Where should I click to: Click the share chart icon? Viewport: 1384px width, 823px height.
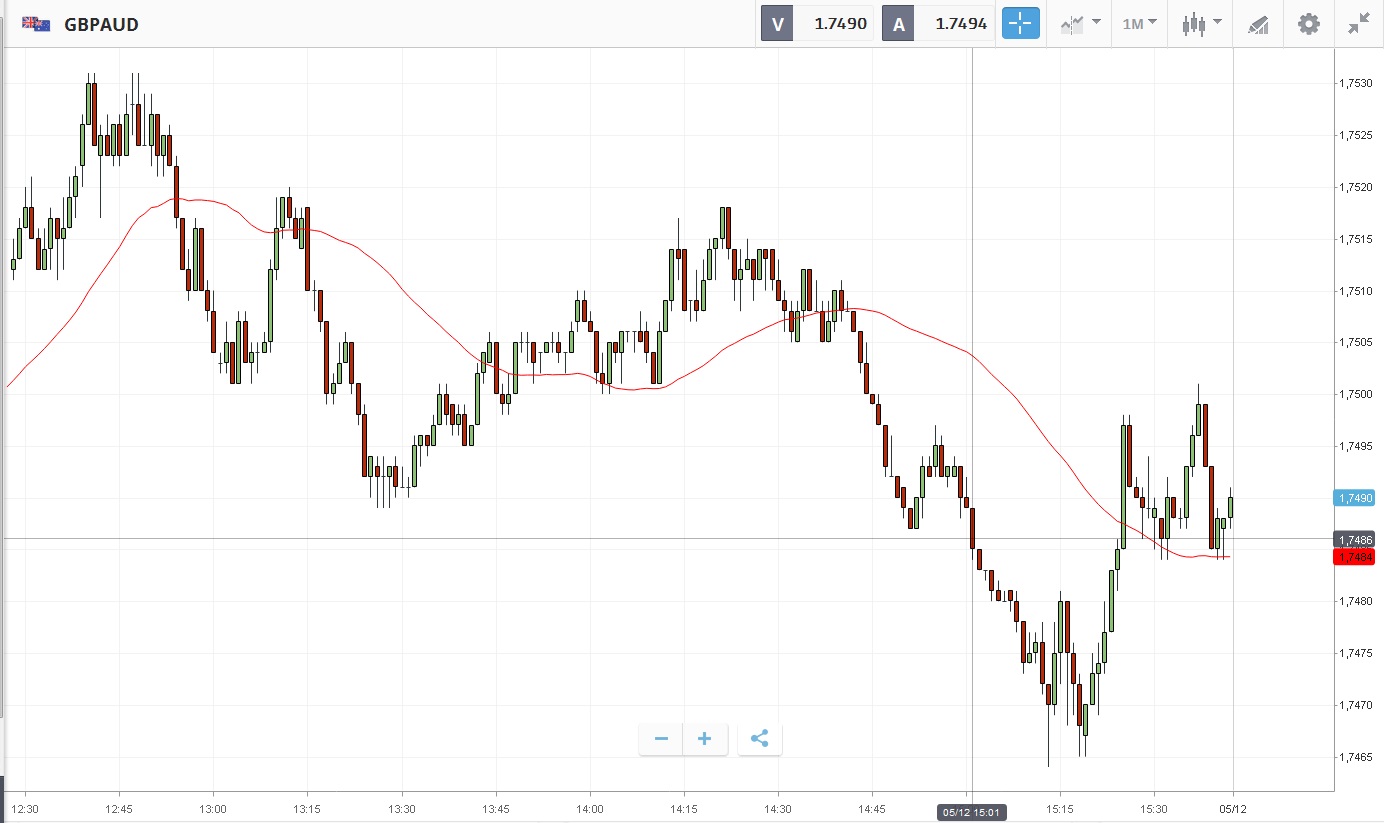[x=759, y=739]
